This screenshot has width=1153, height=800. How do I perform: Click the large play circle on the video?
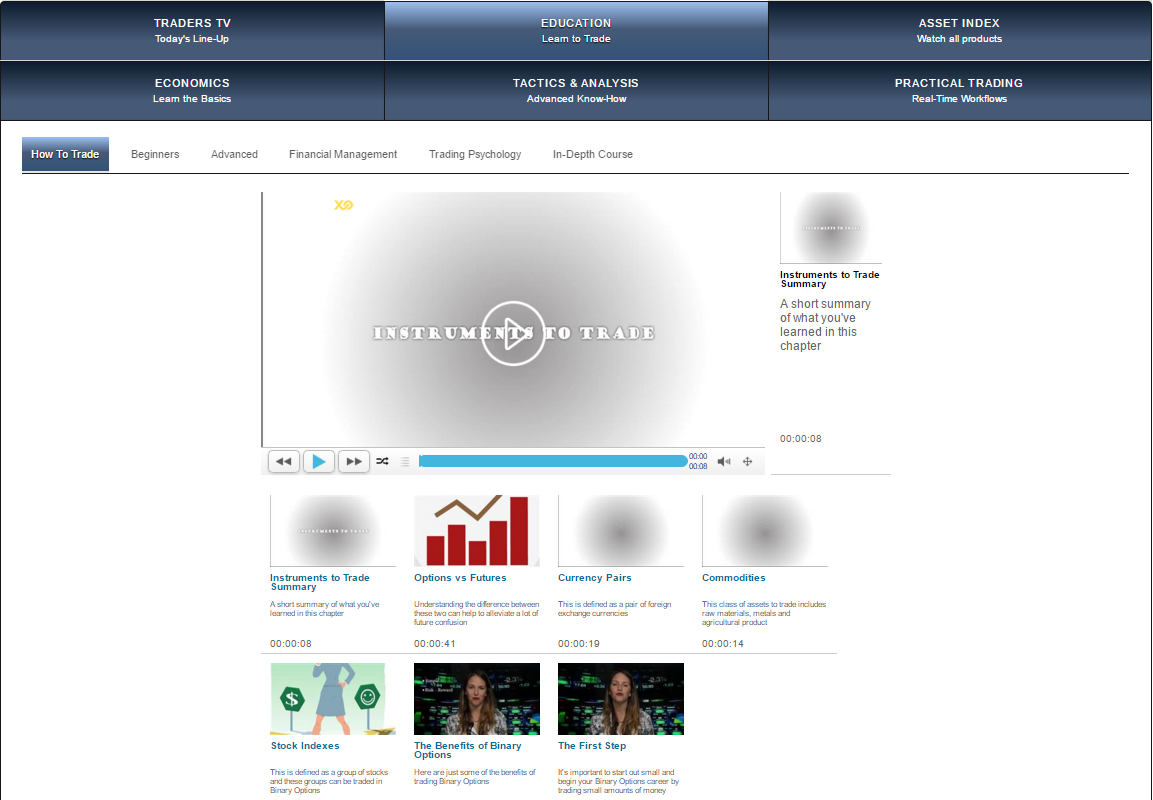click(x=513, y=333)
